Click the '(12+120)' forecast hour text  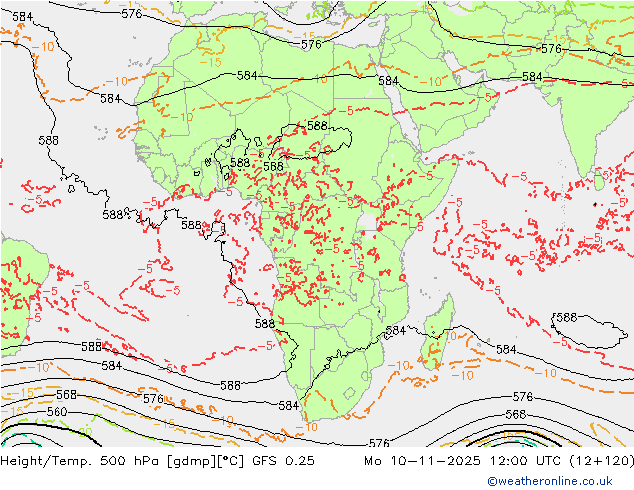[x=602, y=460]
